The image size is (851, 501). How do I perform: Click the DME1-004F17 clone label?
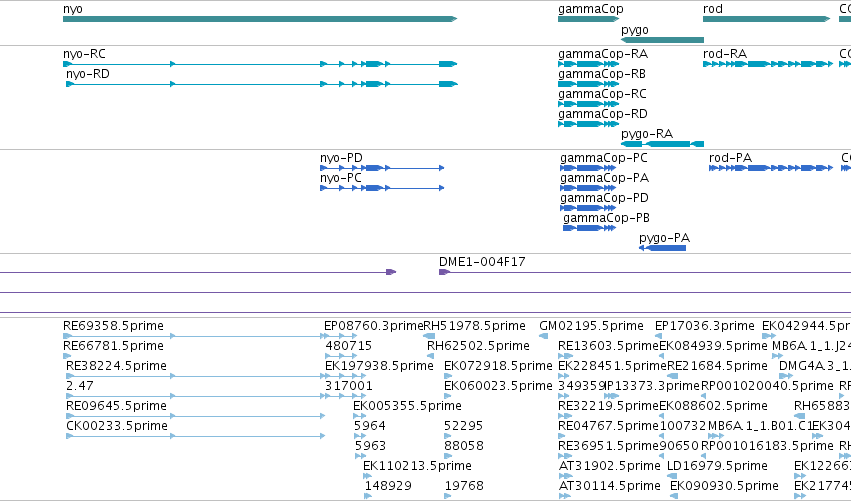[482, 262]
